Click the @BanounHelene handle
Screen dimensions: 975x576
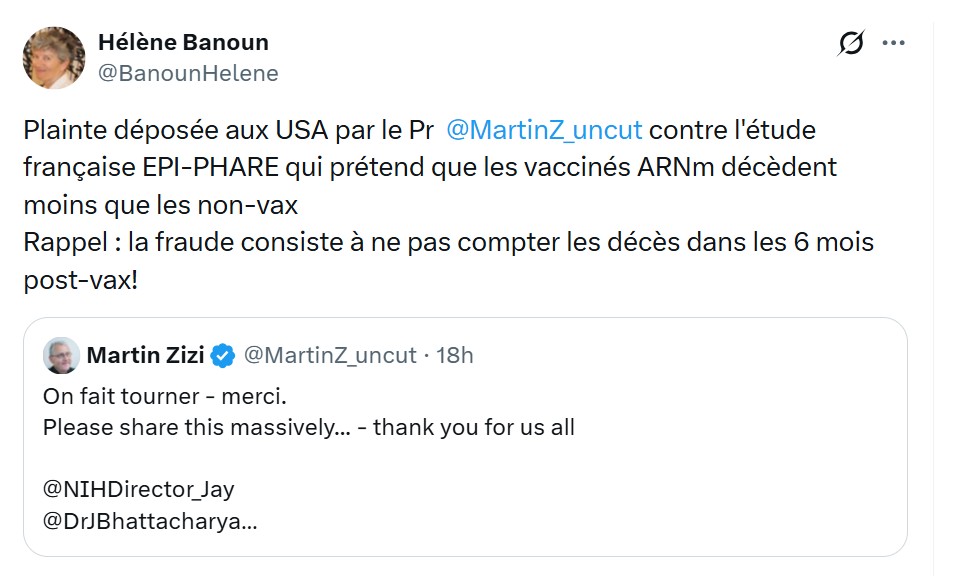(188, 73)
